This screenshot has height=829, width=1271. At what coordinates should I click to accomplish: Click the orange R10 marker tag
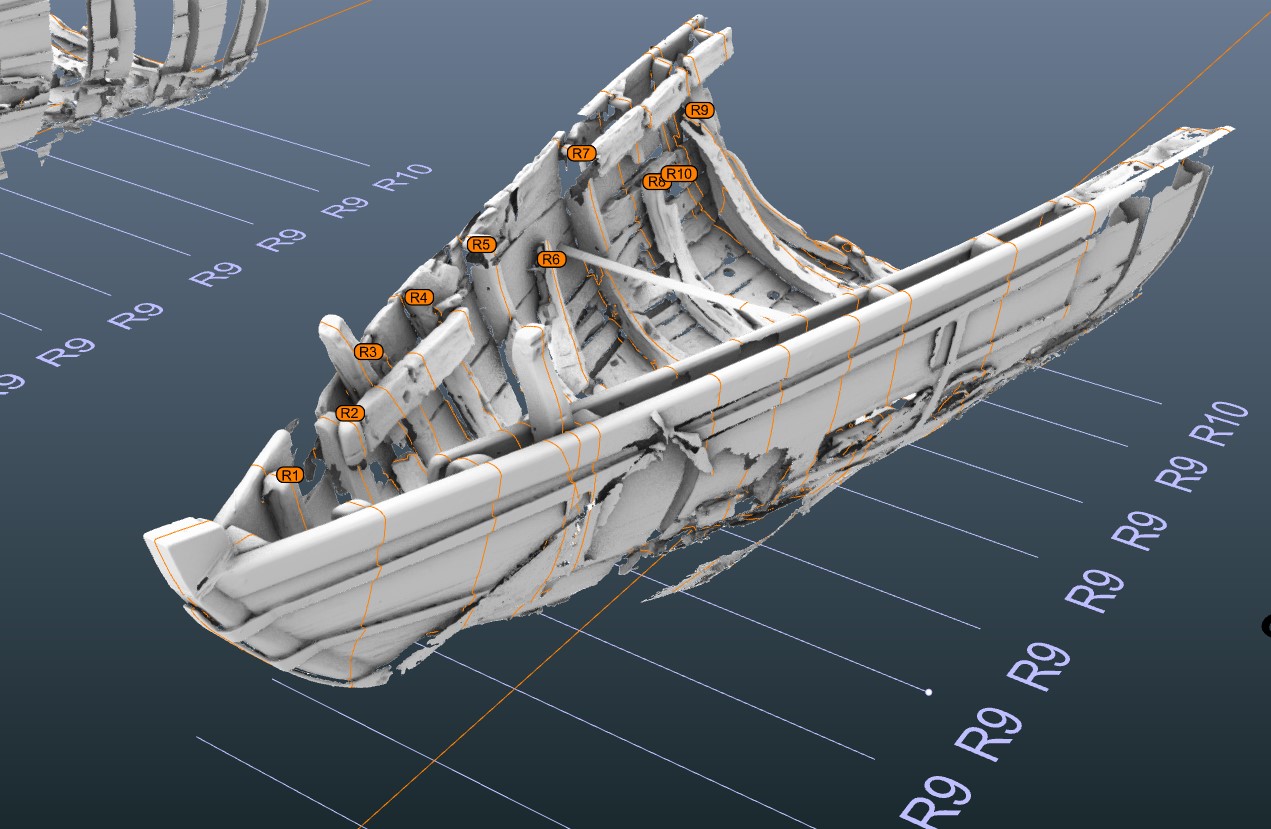click(x=680, y=173)
